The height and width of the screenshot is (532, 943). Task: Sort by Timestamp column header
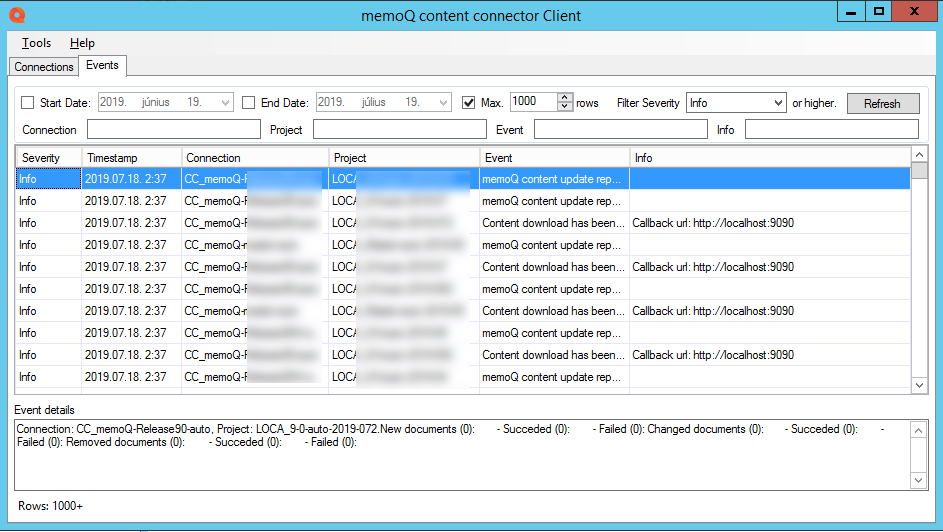(132, 158)
